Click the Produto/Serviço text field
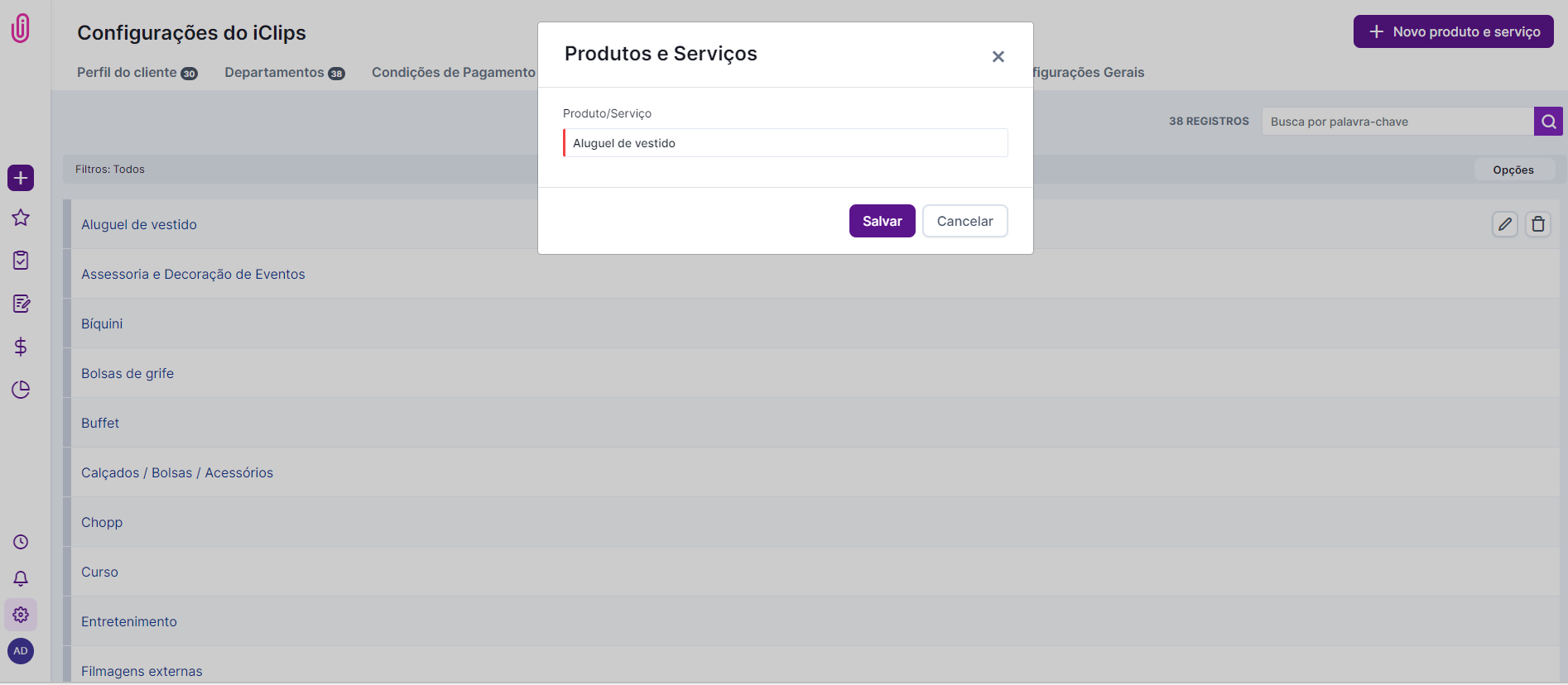 coord(785,143)
